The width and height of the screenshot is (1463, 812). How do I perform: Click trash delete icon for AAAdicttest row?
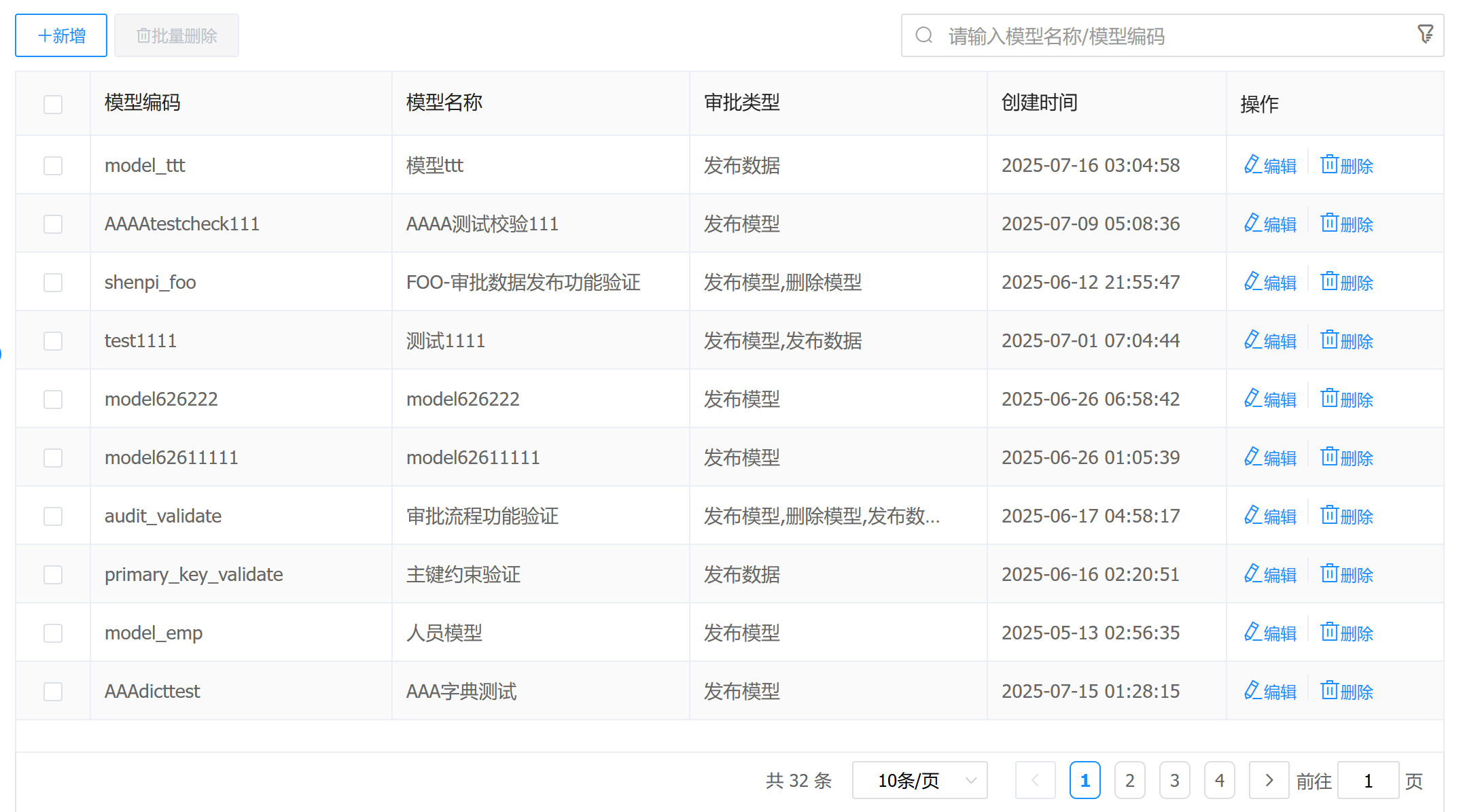tap(1329, 691)
